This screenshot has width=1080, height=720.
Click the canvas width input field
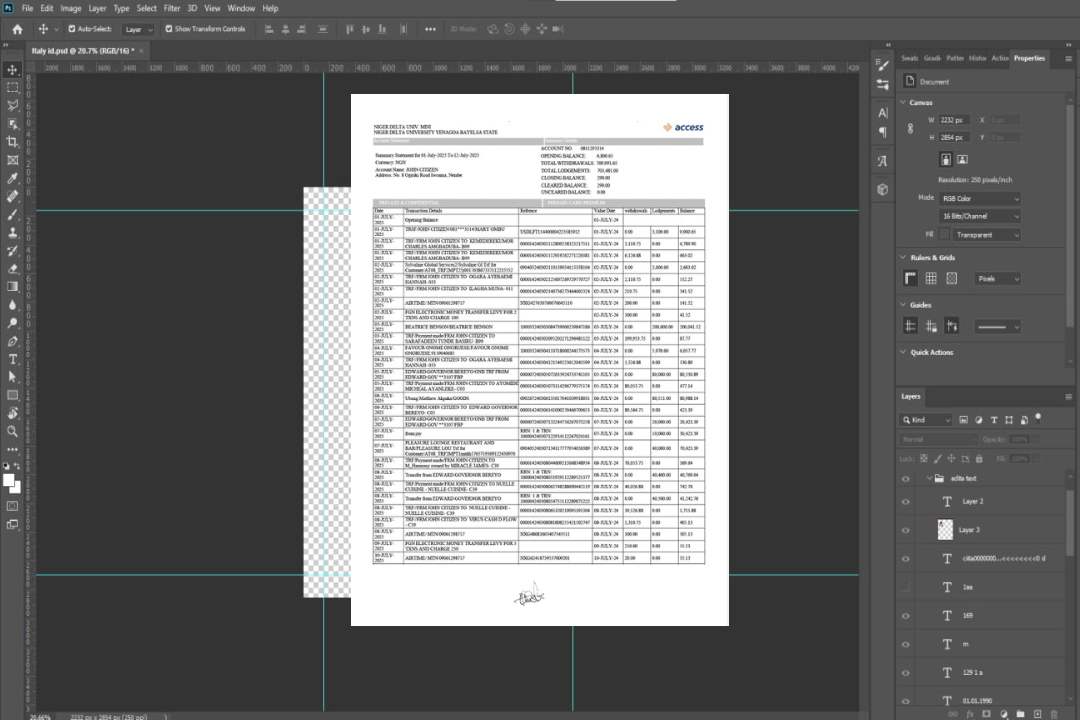[954, 120]
